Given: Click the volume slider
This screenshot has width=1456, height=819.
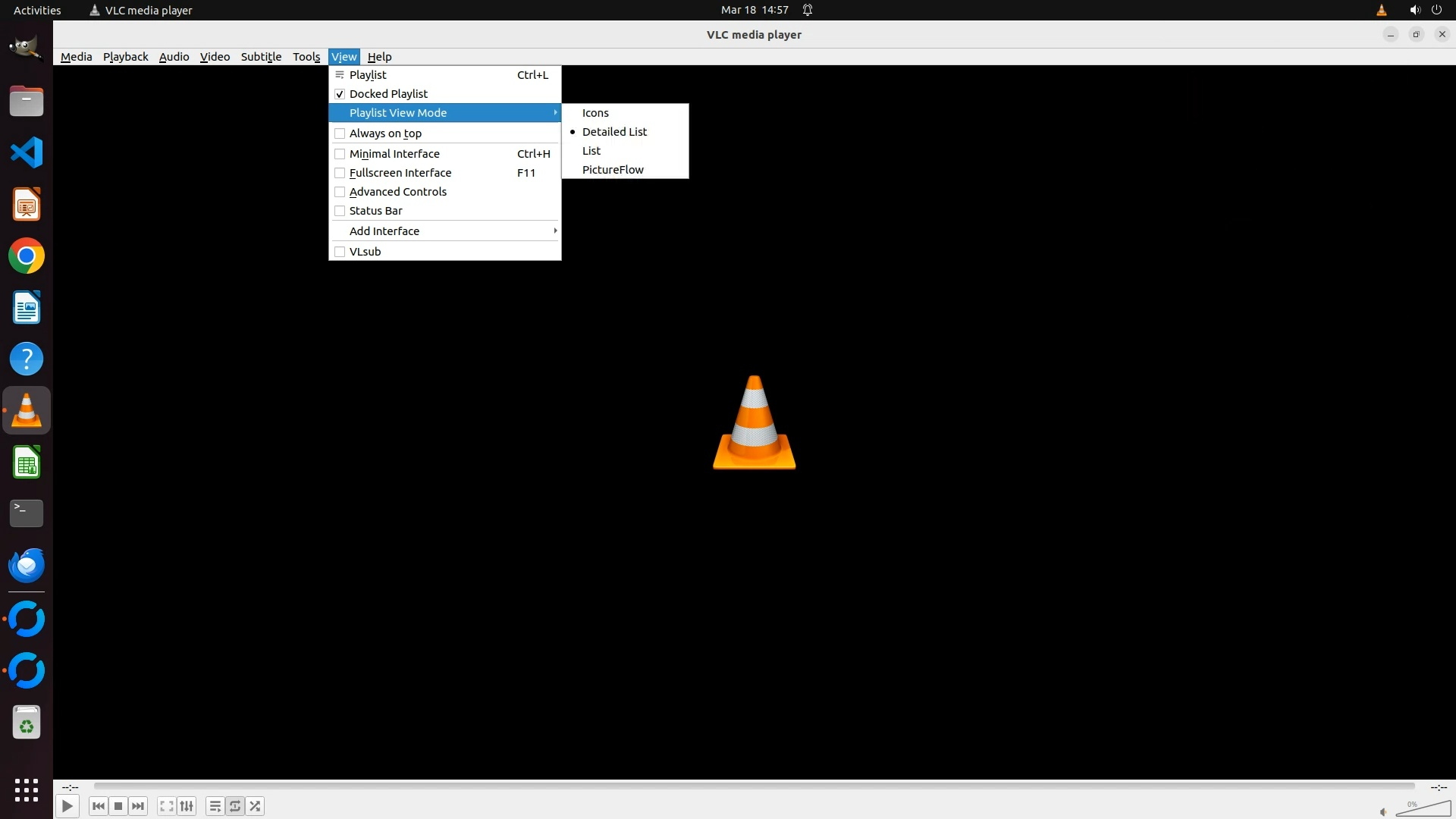Looking at the screenshot, I should 1424,810.
